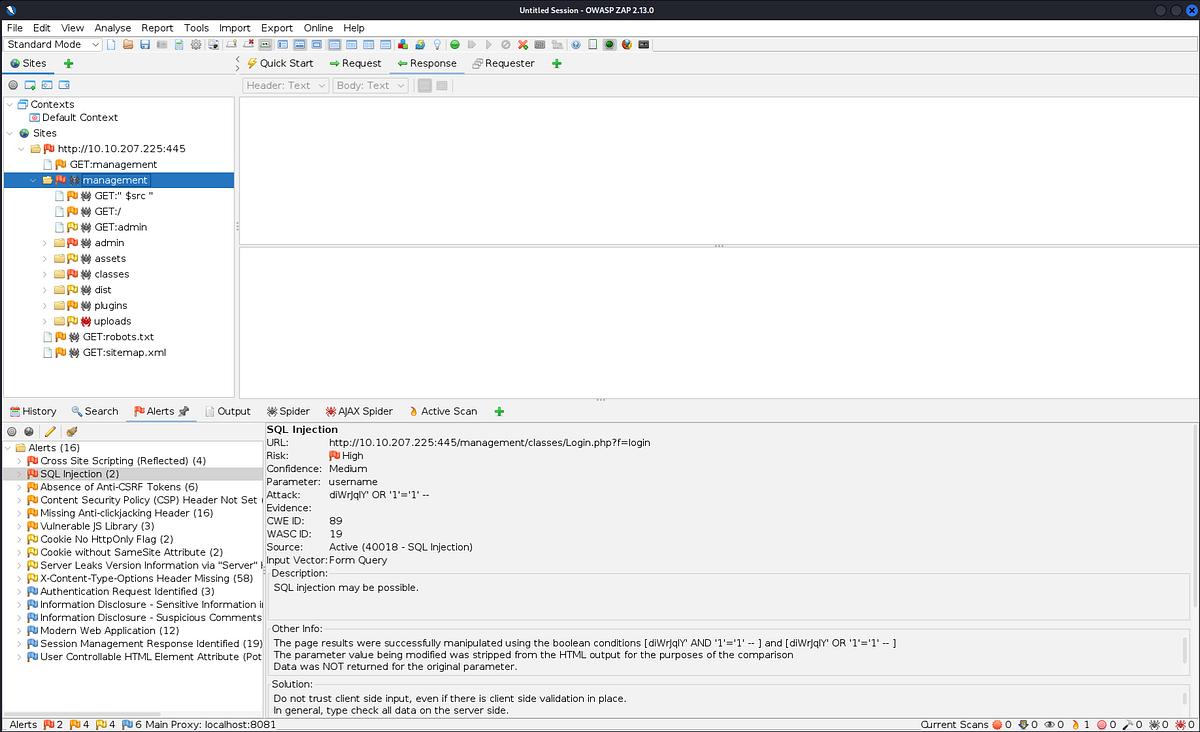Open the History tab
1200x732 pixels.
coord(33,411)
